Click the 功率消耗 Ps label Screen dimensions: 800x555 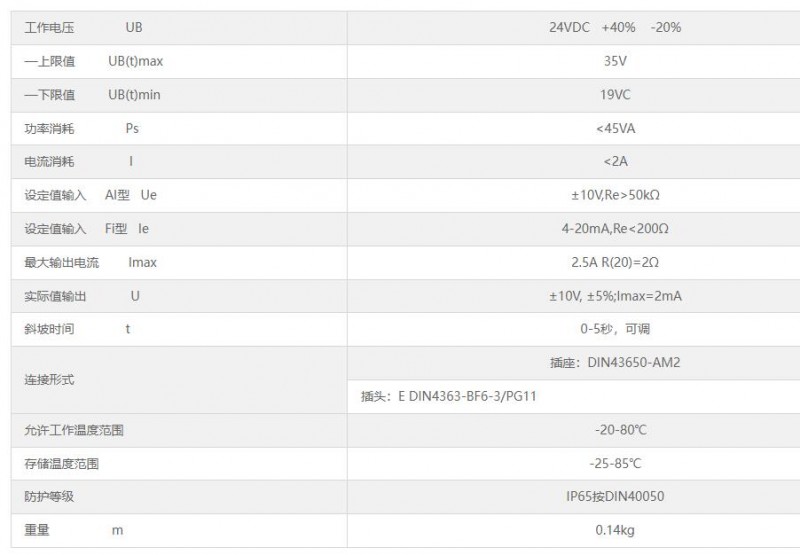tap(82, 129)
